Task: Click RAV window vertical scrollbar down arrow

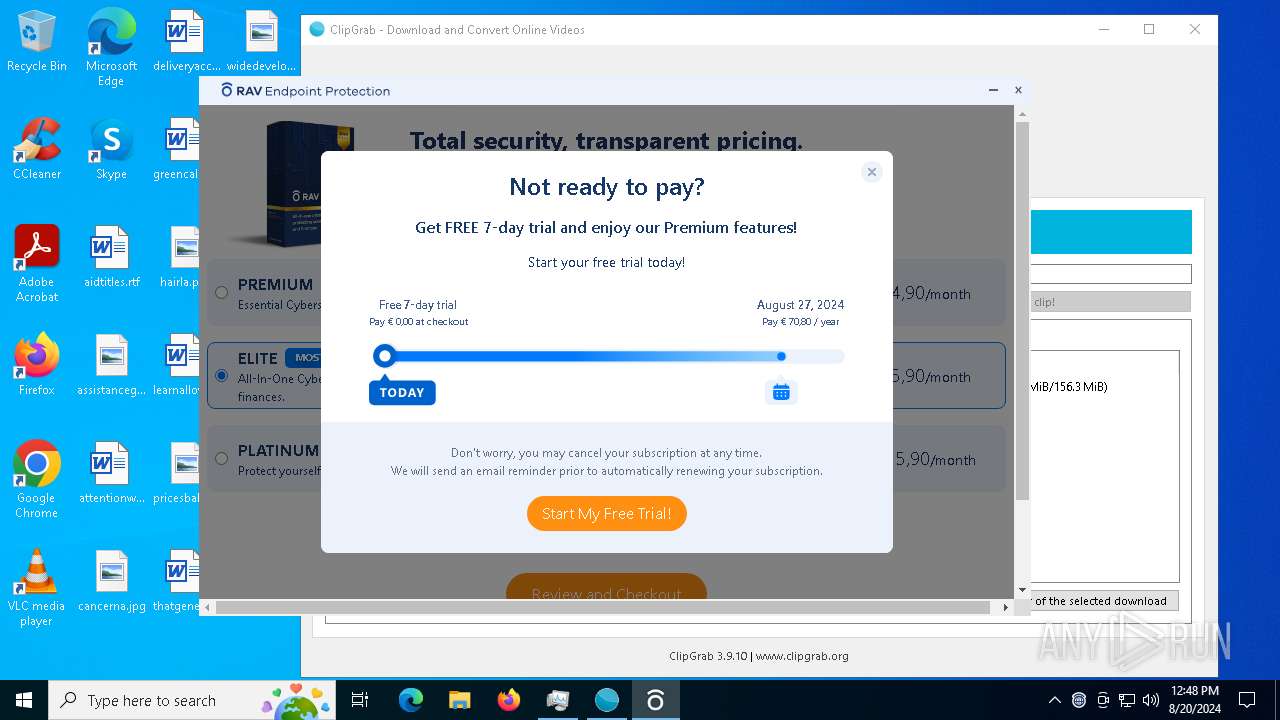Action: (1022, 590)
